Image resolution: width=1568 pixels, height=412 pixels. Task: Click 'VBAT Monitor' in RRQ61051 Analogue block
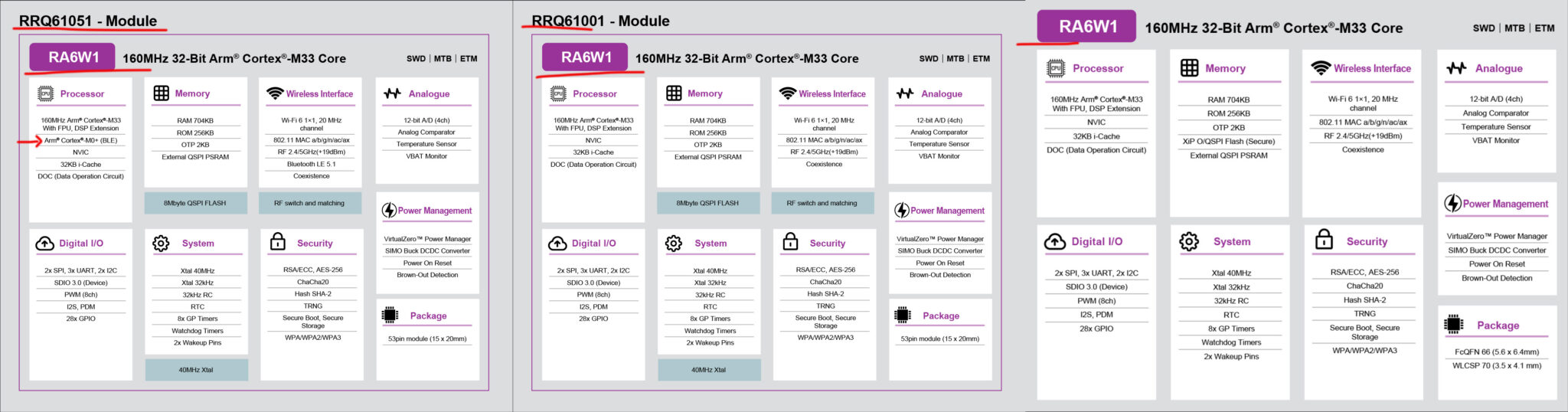[x=426, y=156]
